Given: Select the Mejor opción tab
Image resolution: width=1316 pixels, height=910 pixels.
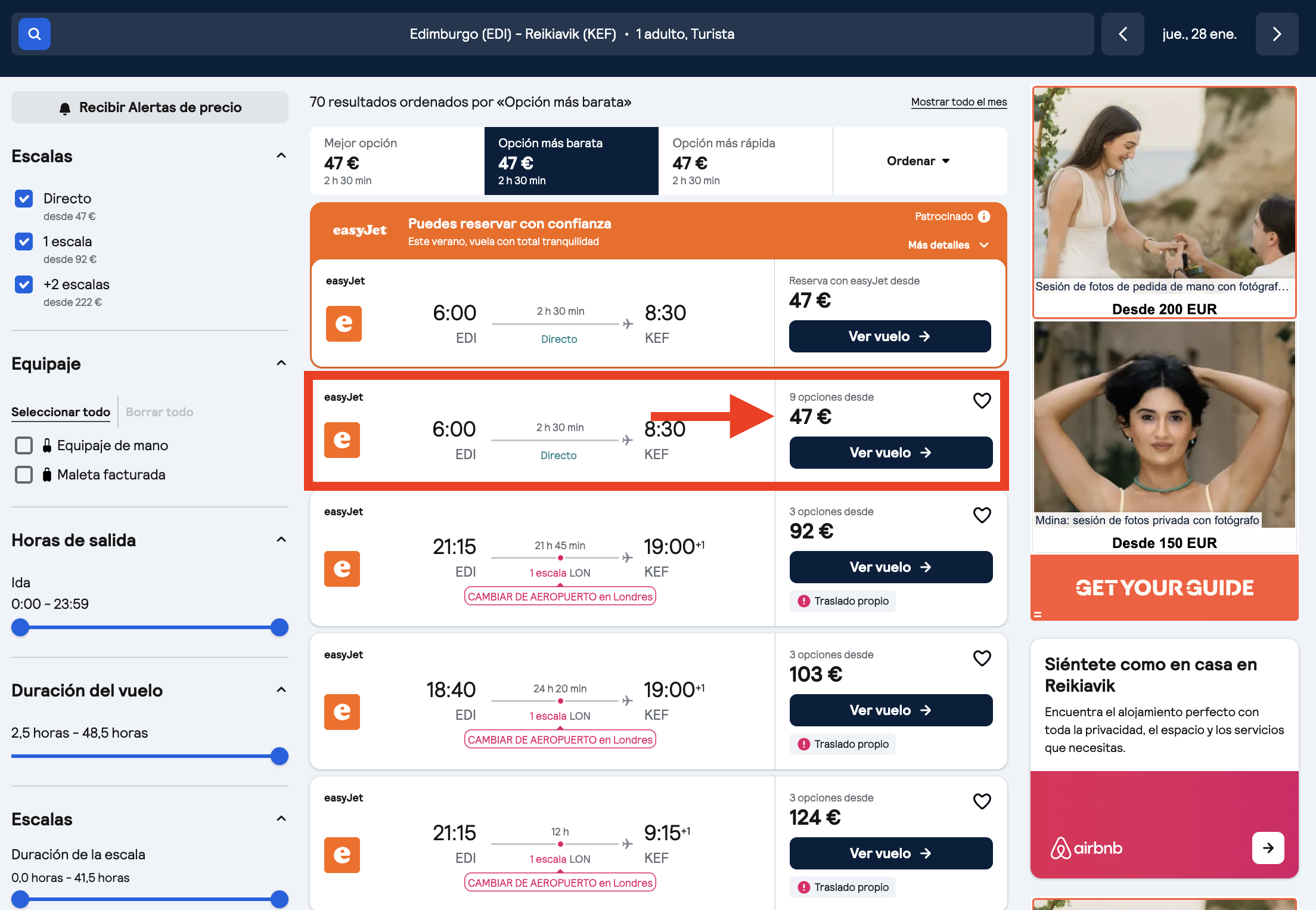Looking at the screenshot, I should point(397,161).
